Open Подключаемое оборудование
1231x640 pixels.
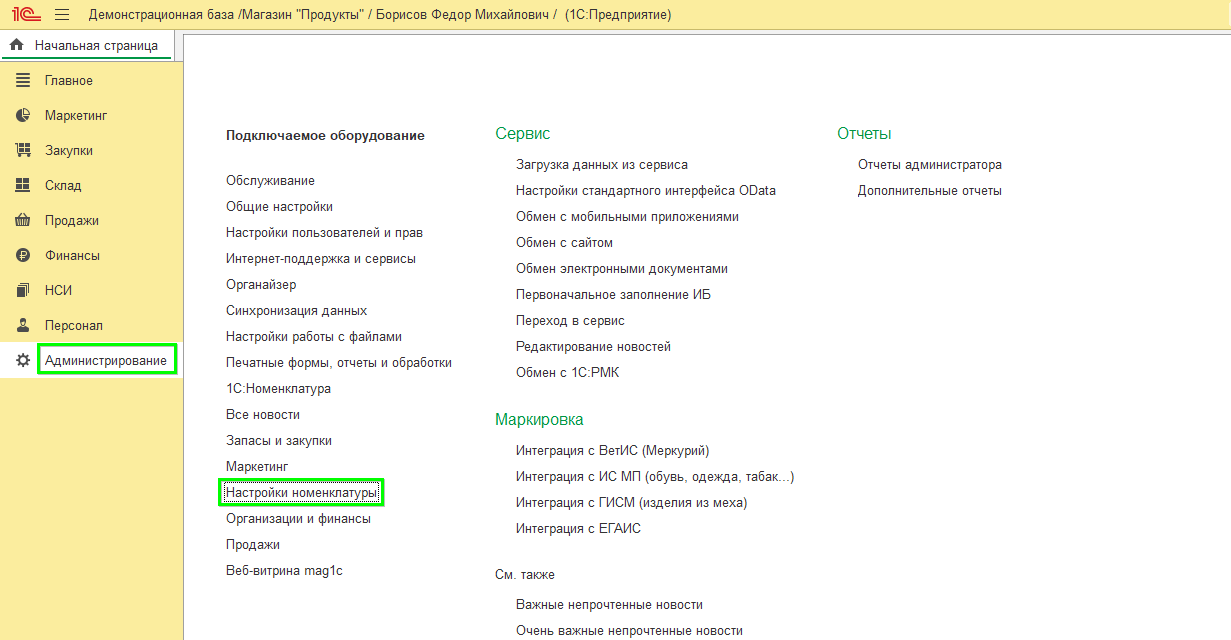[325, 135]
